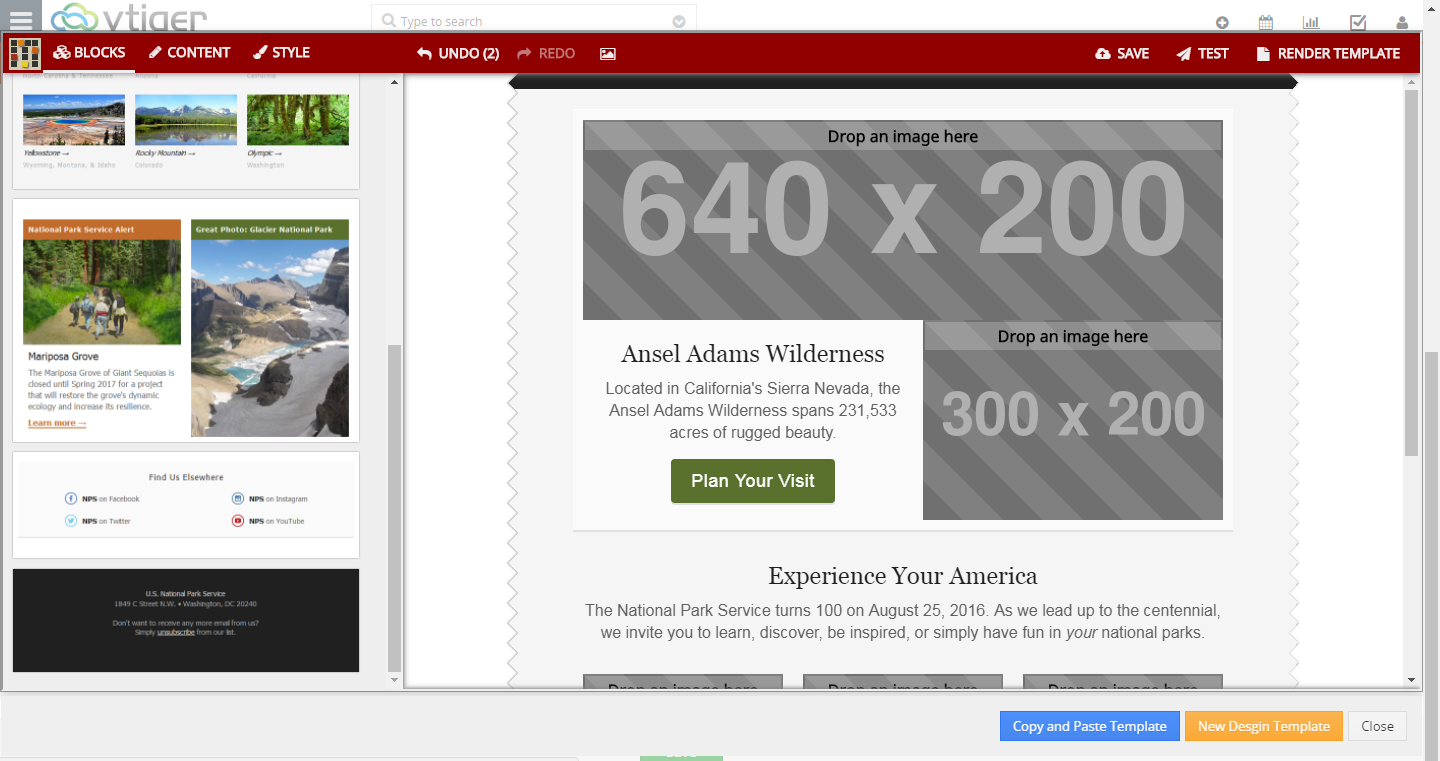Click the greyed-out Redo button
This screenshot has height=761, width=1440.
pos(546,54)
